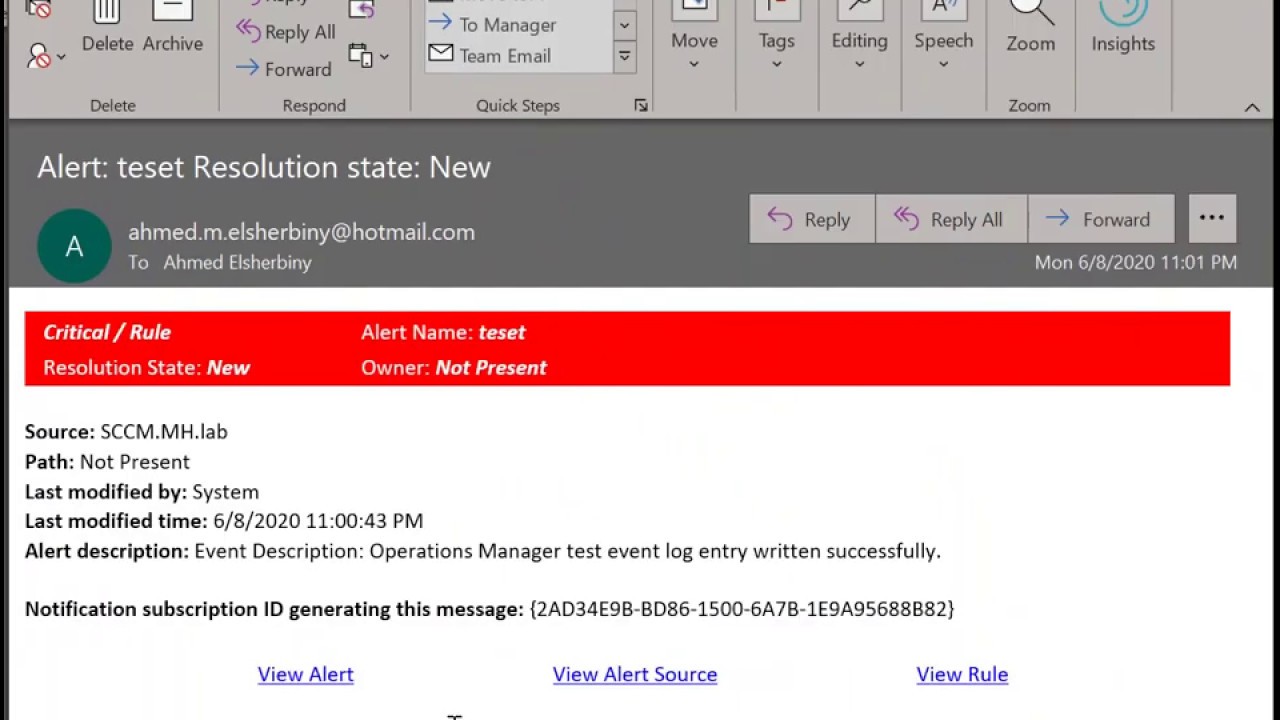Click the Zoom magnifier button
This screenshot has height=720, width=1280.
[x=1030, y=28]
